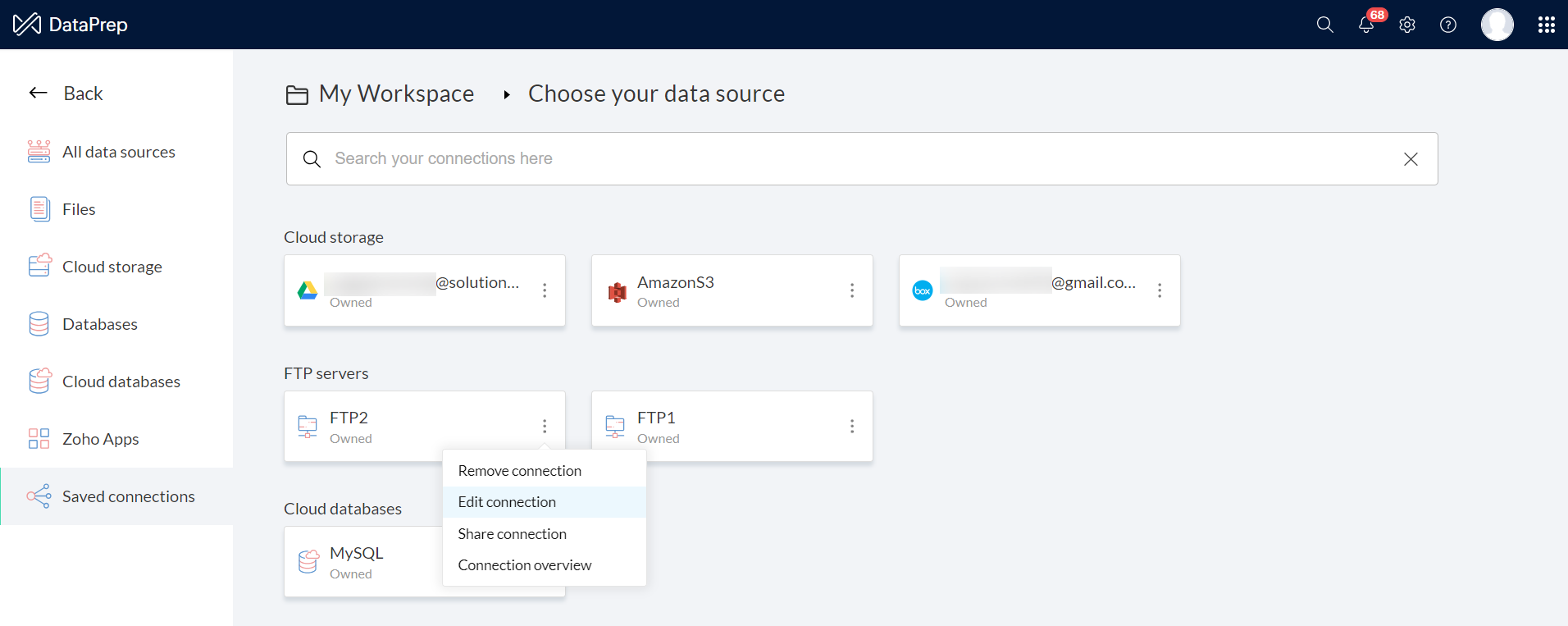Open more options for AmazonS3 connection
This screenshot has width=1568, height=626.
click(x=852, y=290)
